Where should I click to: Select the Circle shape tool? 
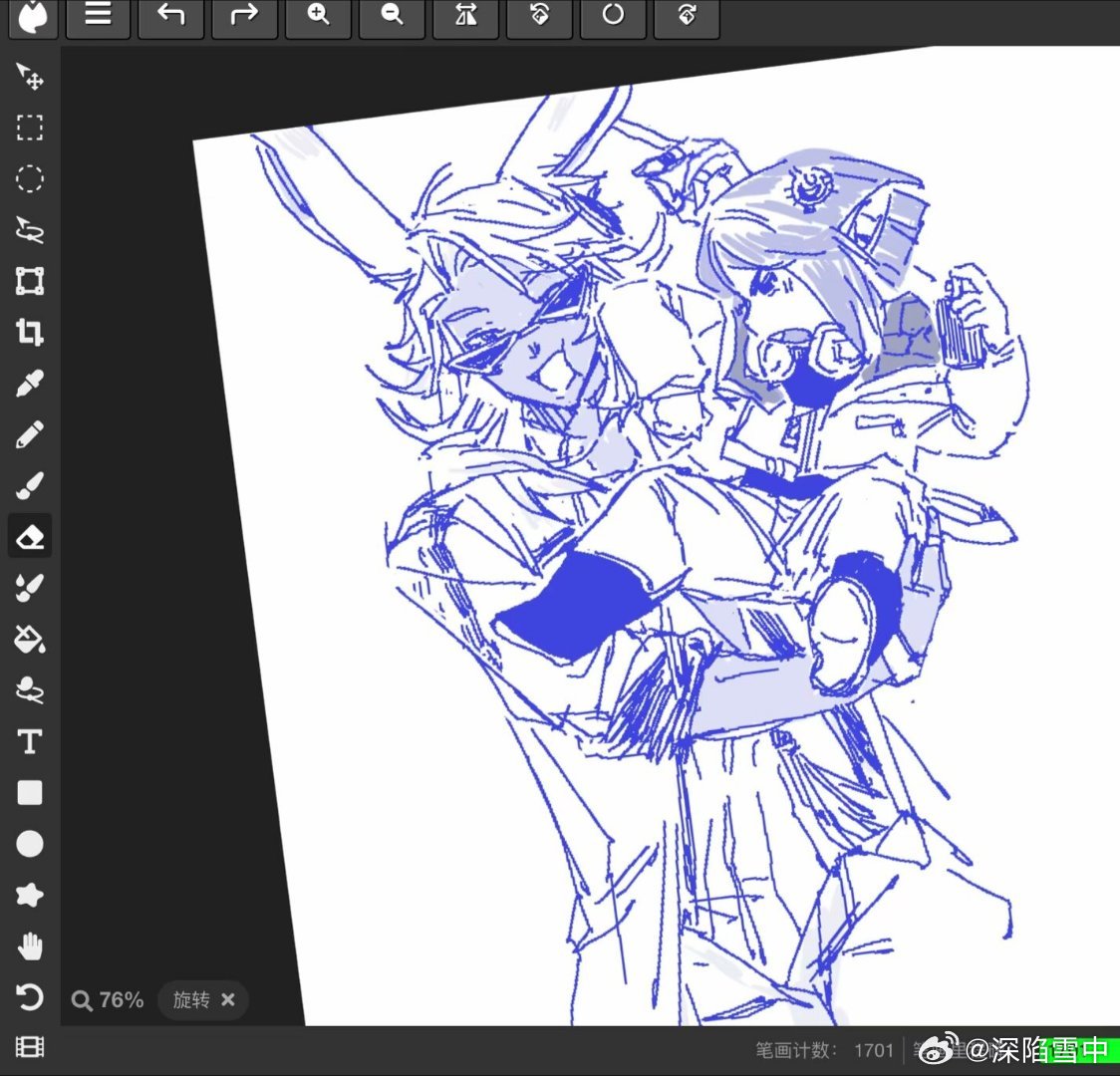point(29,844)
